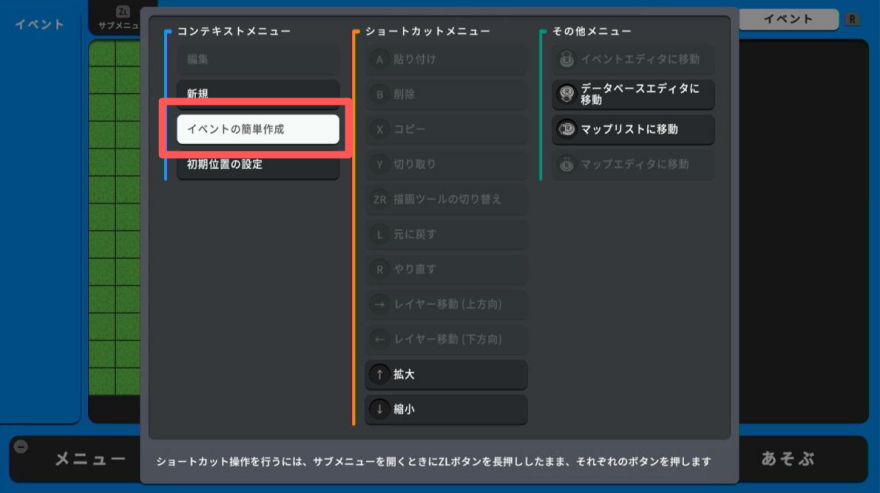Click the レイヤー移動 (上方向) label

coord(448,304)
